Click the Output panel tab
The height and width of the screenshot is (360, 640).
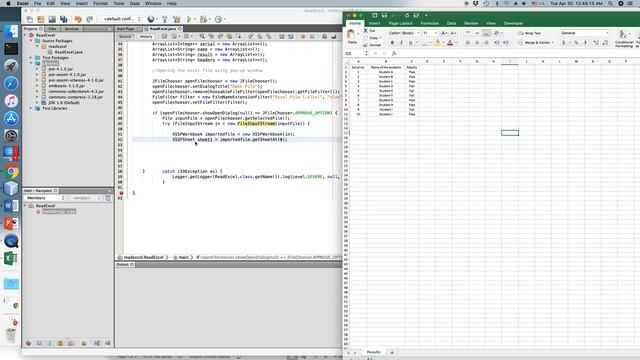[x=124, y=264]
